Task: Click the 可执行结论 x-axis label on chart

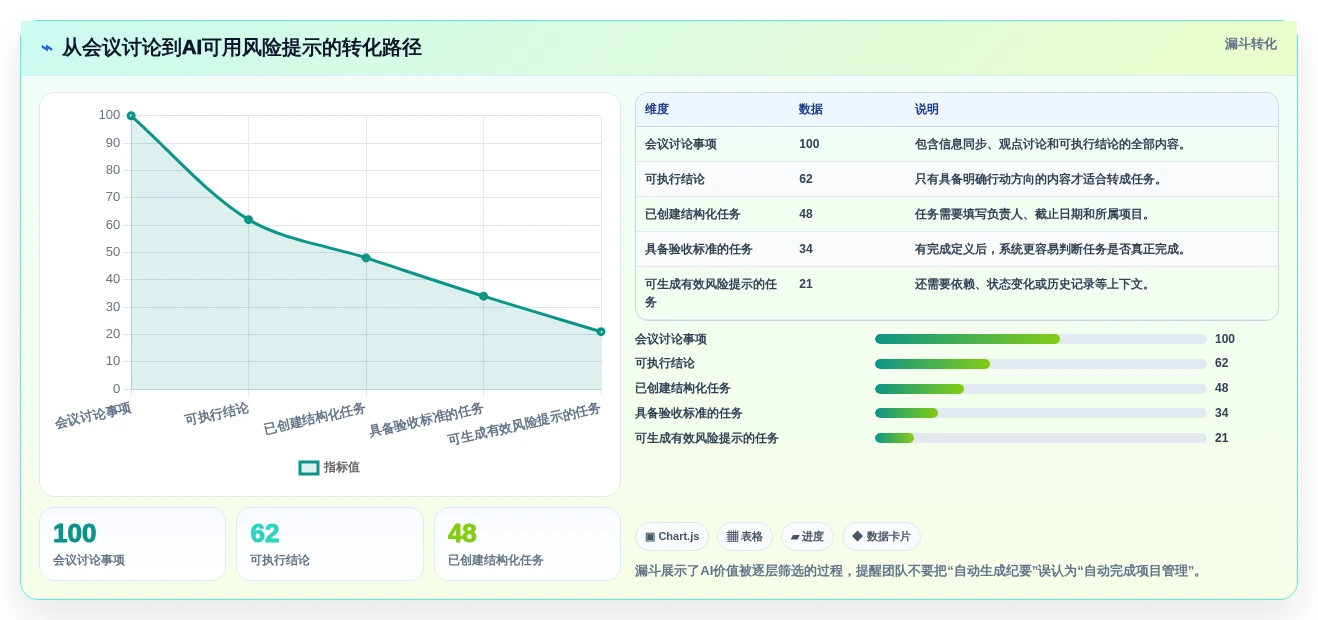Action: (x=217, y=414)
